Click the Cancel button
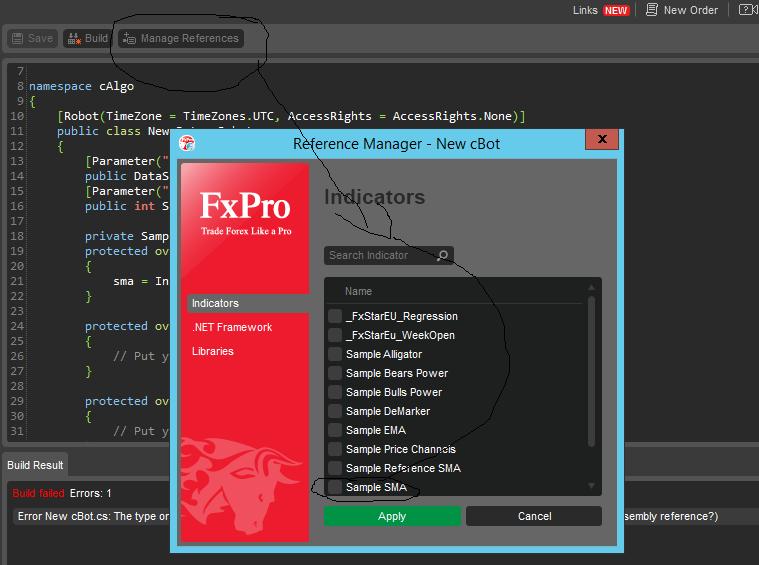Screen dimensions: 759x565 pyautogui.click(x=534, y=516)
